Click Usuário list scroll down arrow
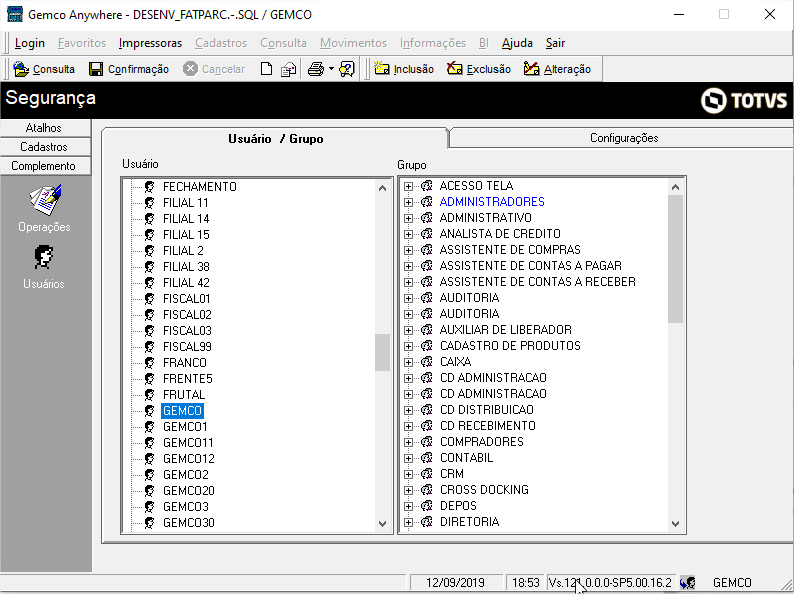Screen dimensions: 794x594 pyautogui.click(x=382, y=523)
